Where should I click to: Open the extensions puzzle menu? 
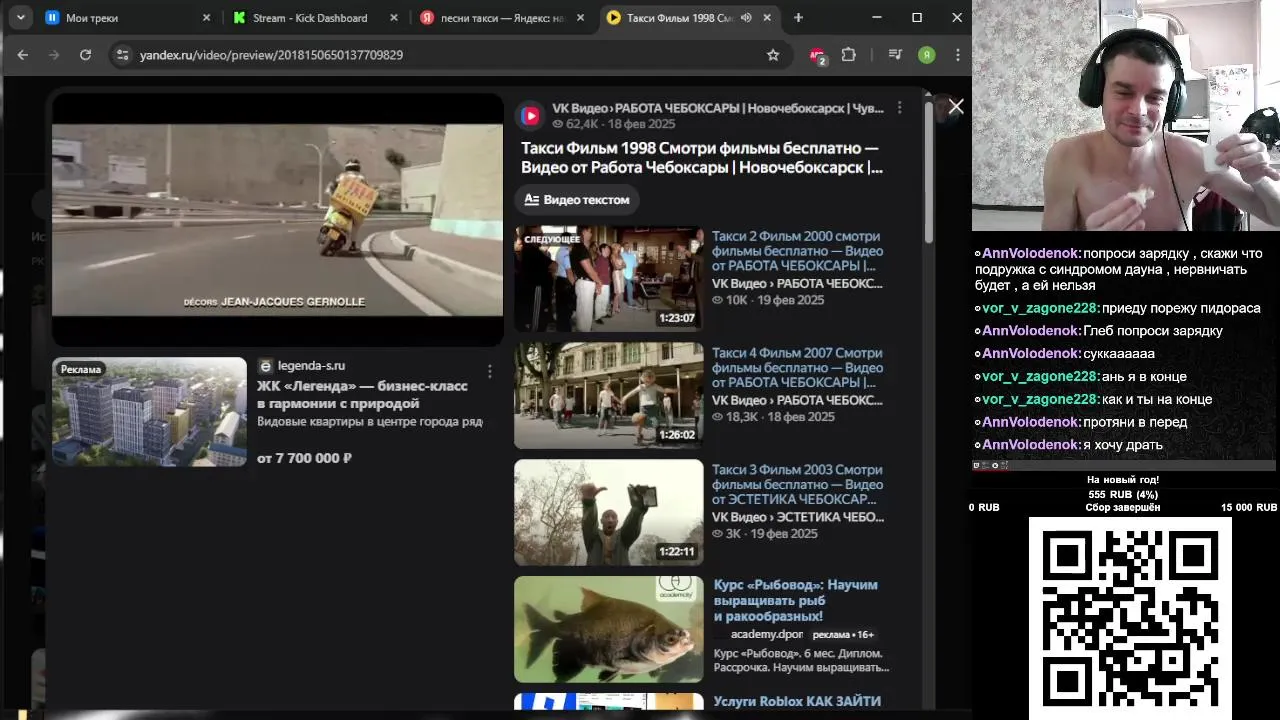pyautogui.click(x=849, y=55)
